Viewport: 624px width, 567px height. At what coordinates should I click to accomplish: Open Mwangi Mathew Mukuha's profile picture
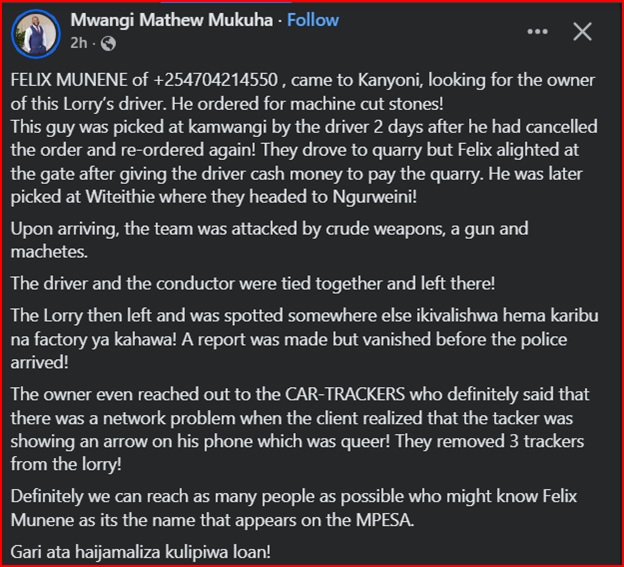[35, 32]
